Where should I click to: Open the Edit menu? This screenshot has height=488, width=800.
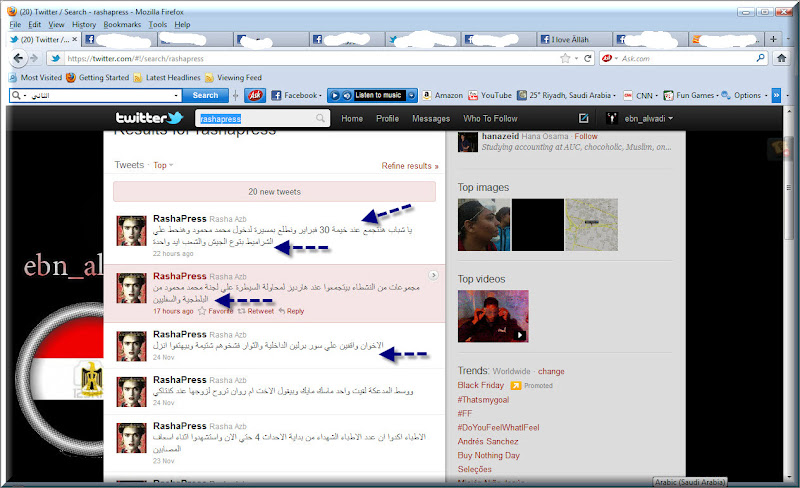point(35,25)
